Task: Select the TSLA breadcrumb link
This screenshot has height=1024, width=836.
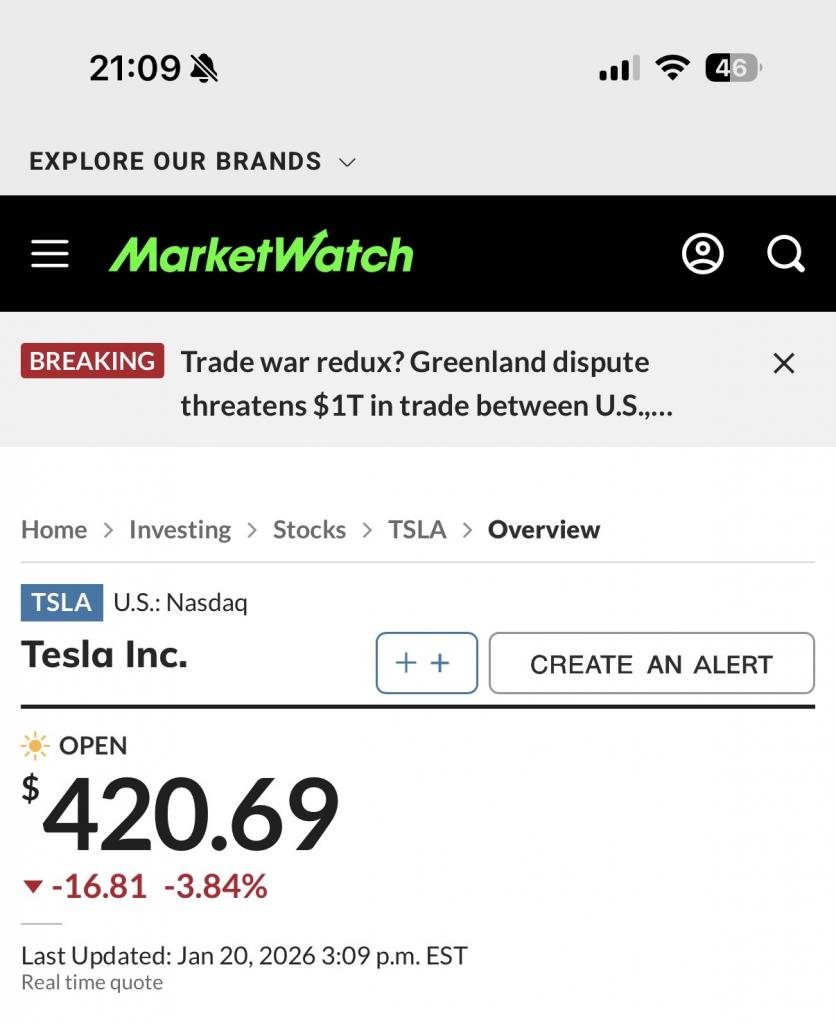Action: 417,530
